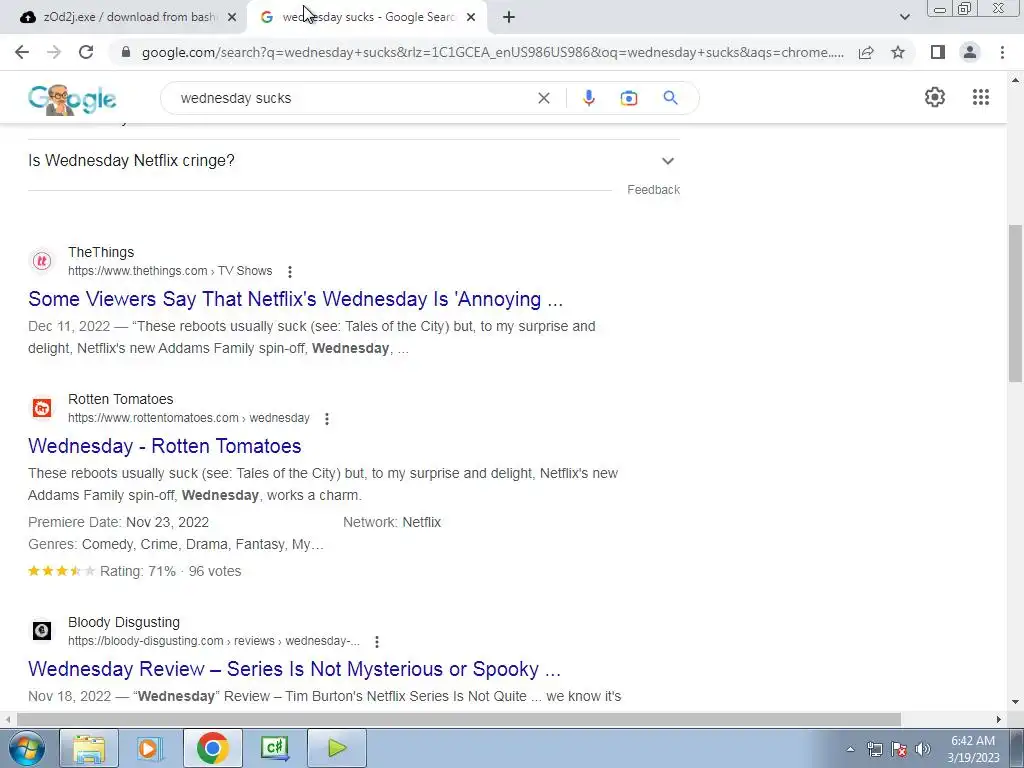
Task: Open the Chrome three-dot menu
Action: click(1002, 52)
